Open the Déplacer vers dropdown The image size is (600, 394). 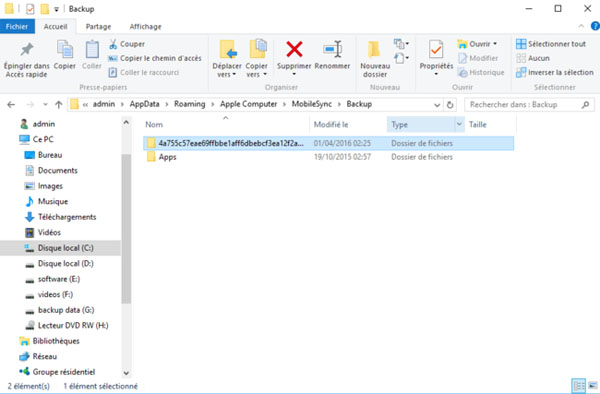click(227, 59)
